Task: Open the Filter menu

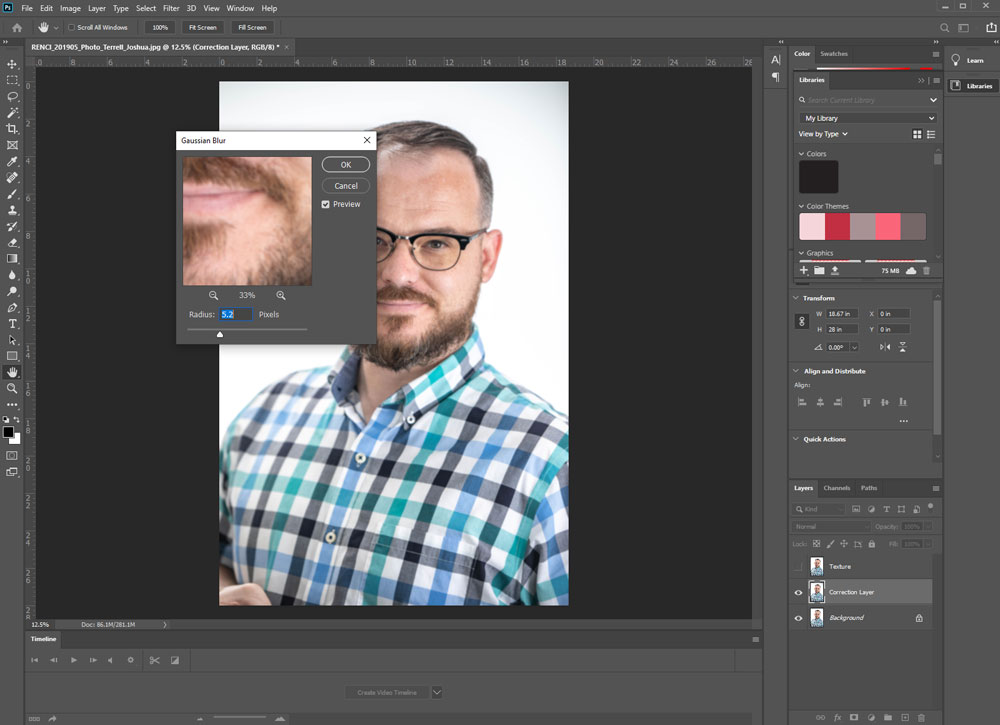Action: (x=171, y=8)
